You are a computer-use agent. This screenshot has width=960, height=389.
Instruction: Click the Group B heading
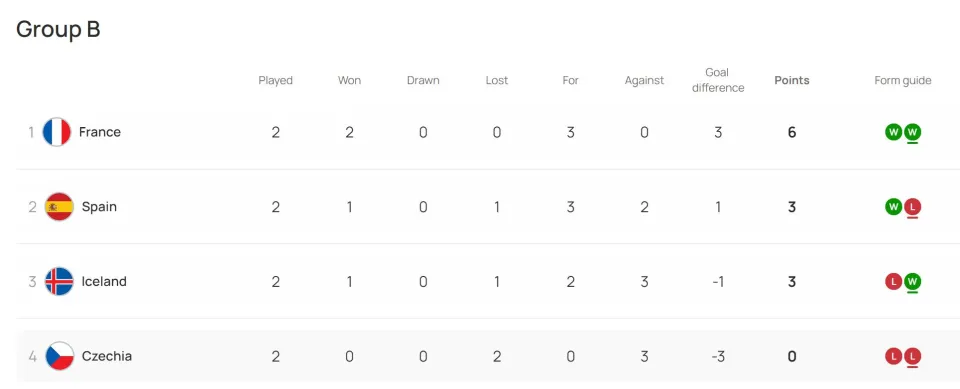58,29
